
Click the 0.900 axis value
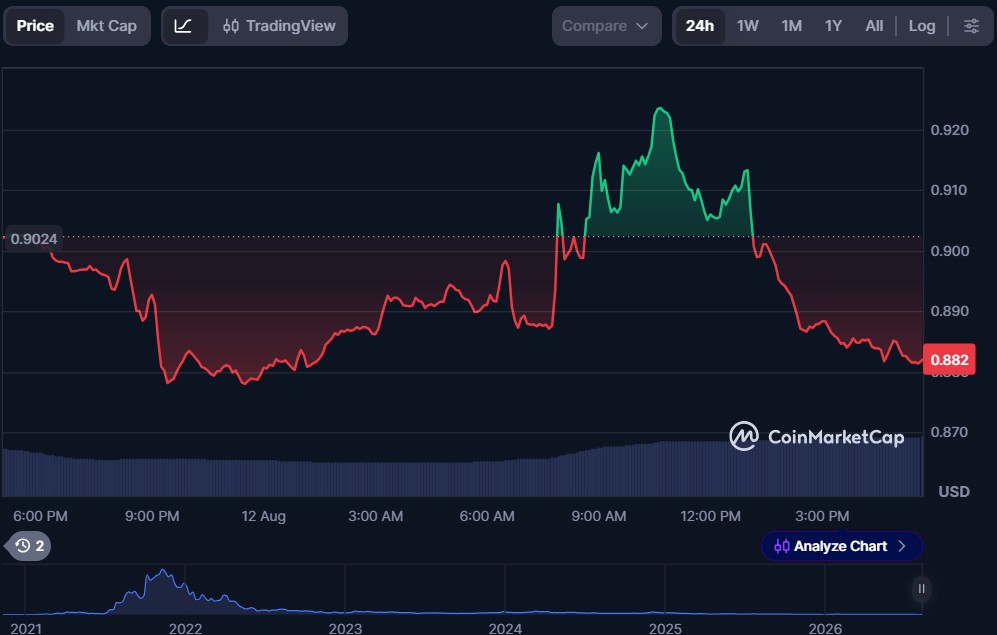coord(949,251)
